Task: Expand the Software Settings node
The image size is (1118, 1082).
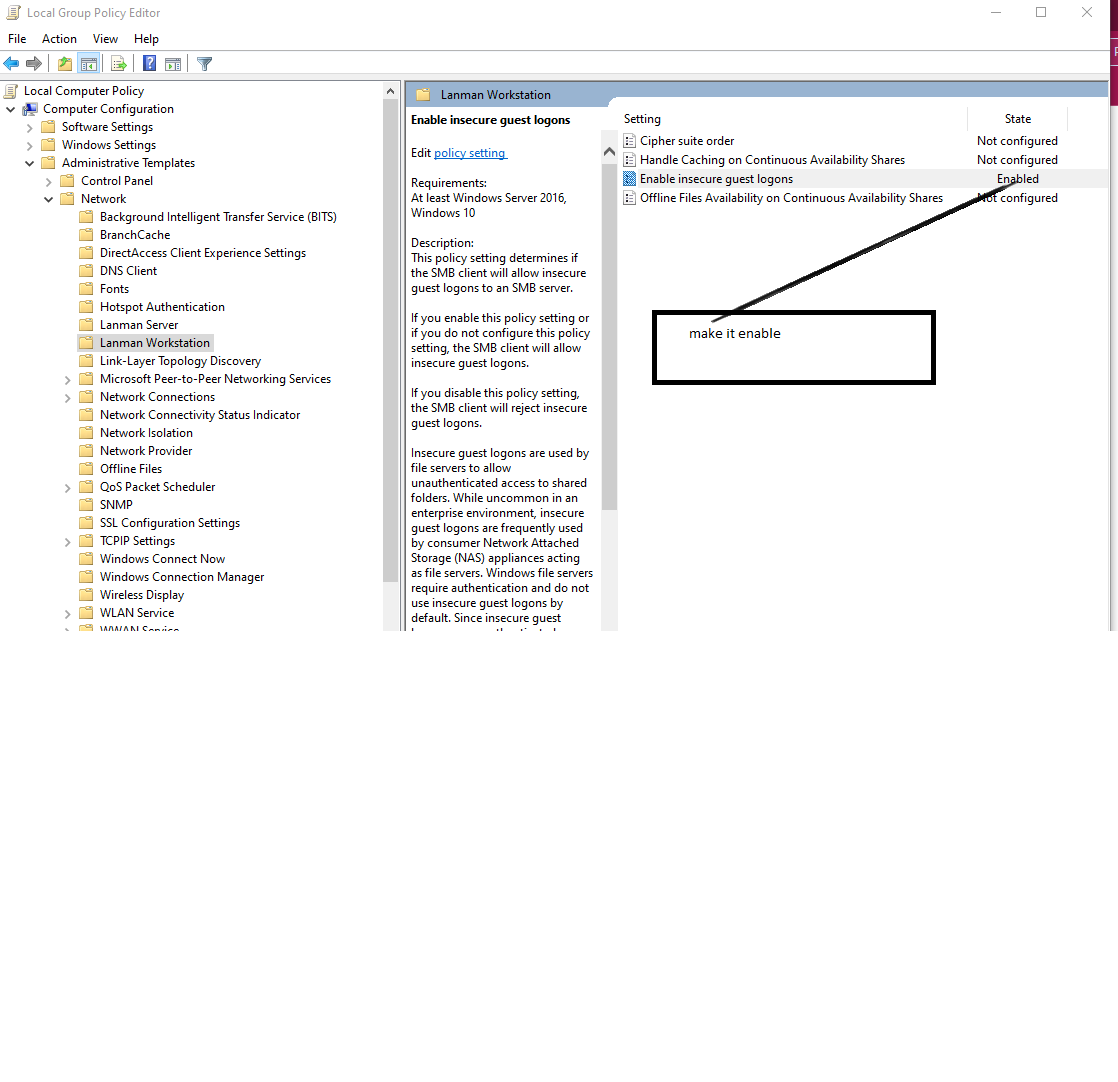Action: (29, 128)
